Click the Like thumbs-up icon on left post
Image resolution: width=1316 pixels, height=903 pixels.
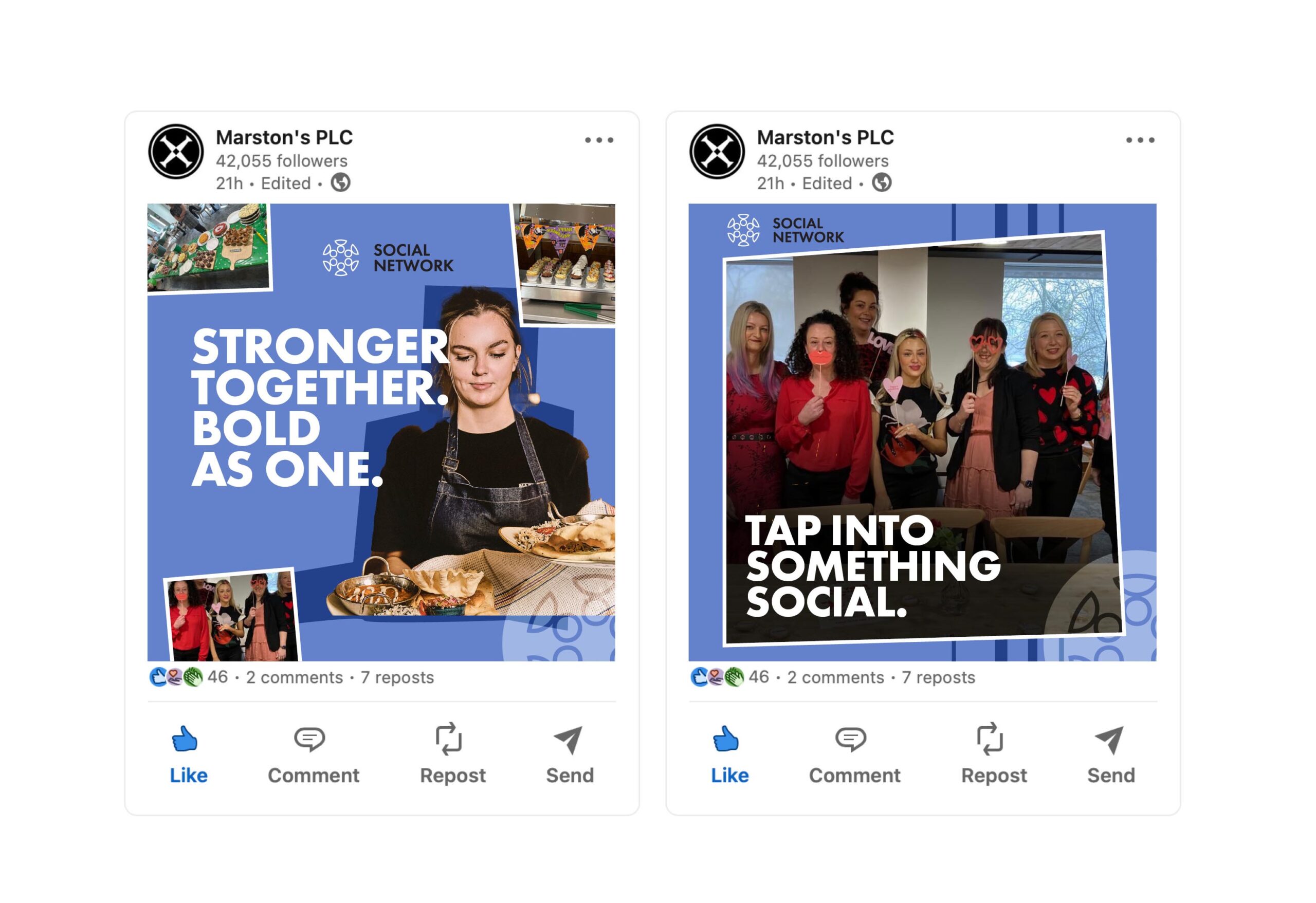185,739
